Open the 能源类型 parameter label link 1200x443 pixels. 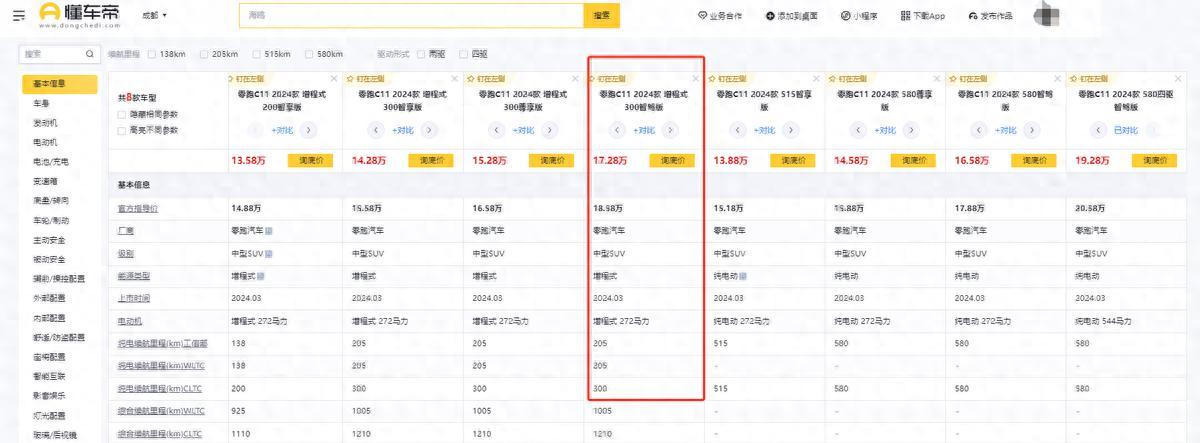134,275
